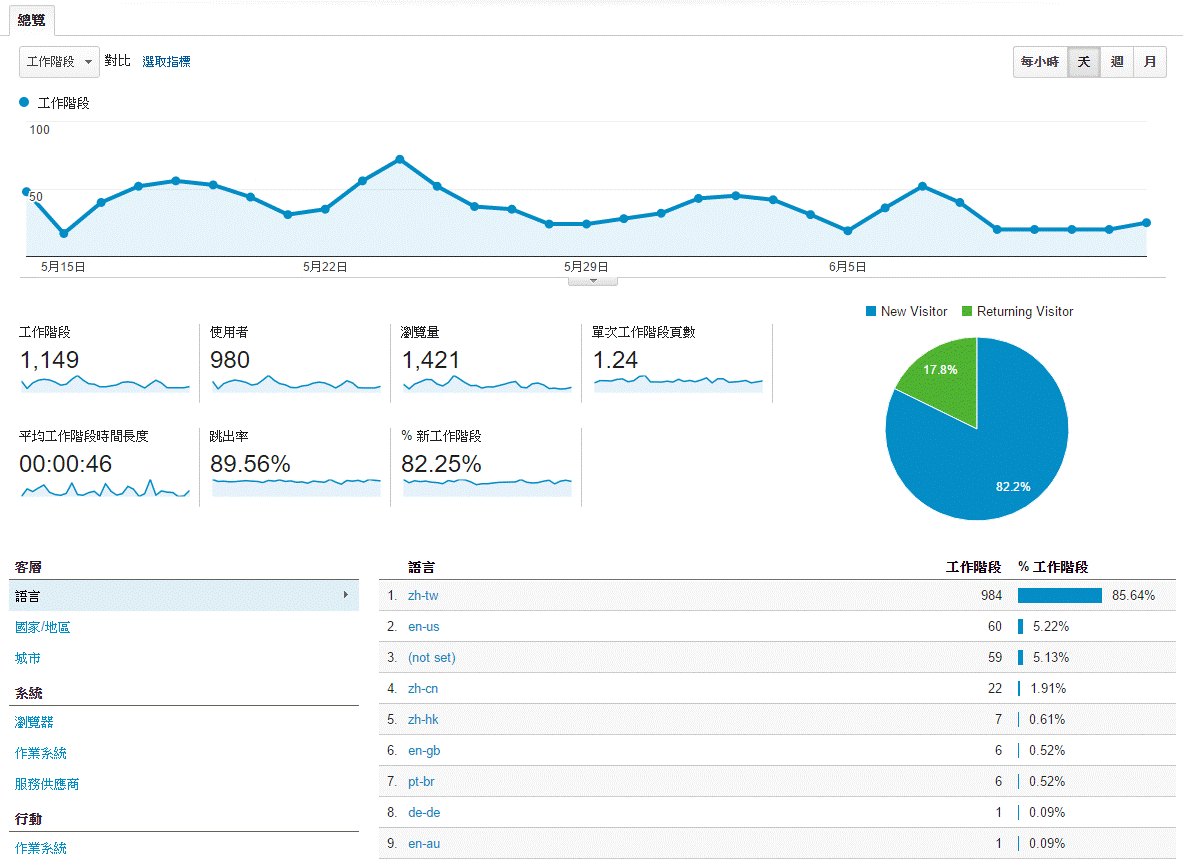Open the 瀏覽器 system report
1183x859 pixels.
[x=34, y=722]
